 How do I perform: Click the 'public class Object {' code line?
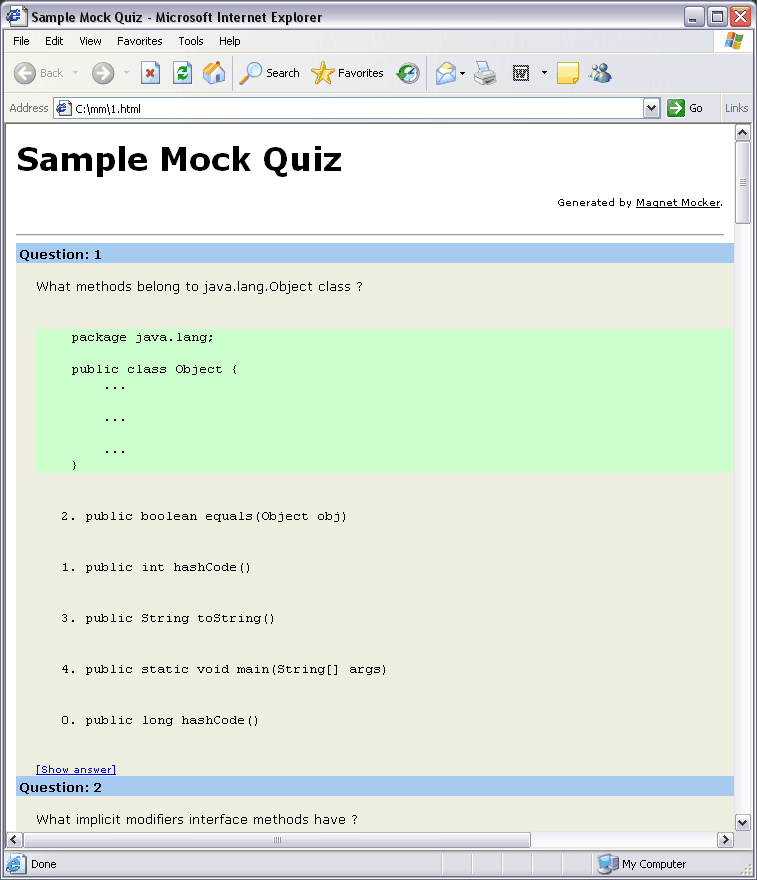(154, 369)
